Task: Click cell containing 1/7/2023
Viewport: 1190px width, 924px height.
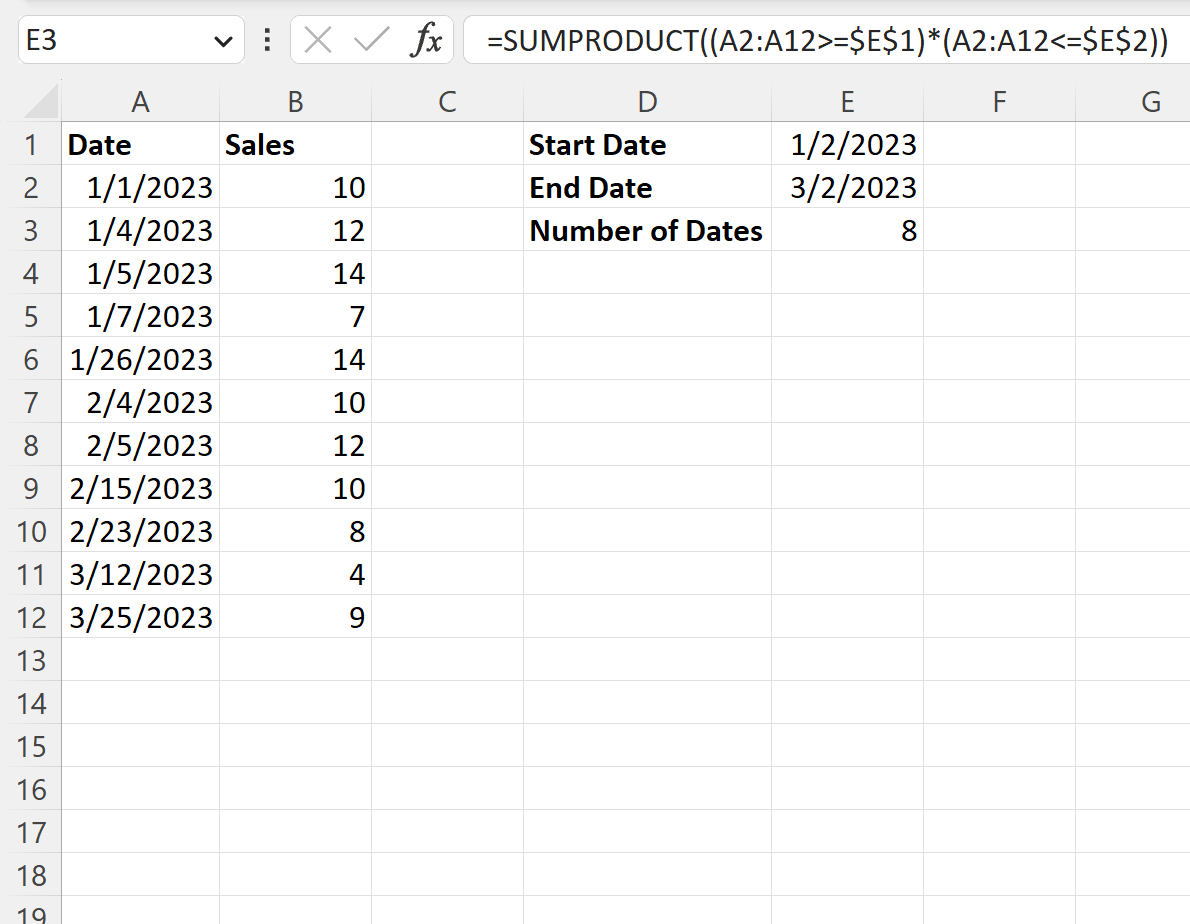Action: tap(140, 316)
